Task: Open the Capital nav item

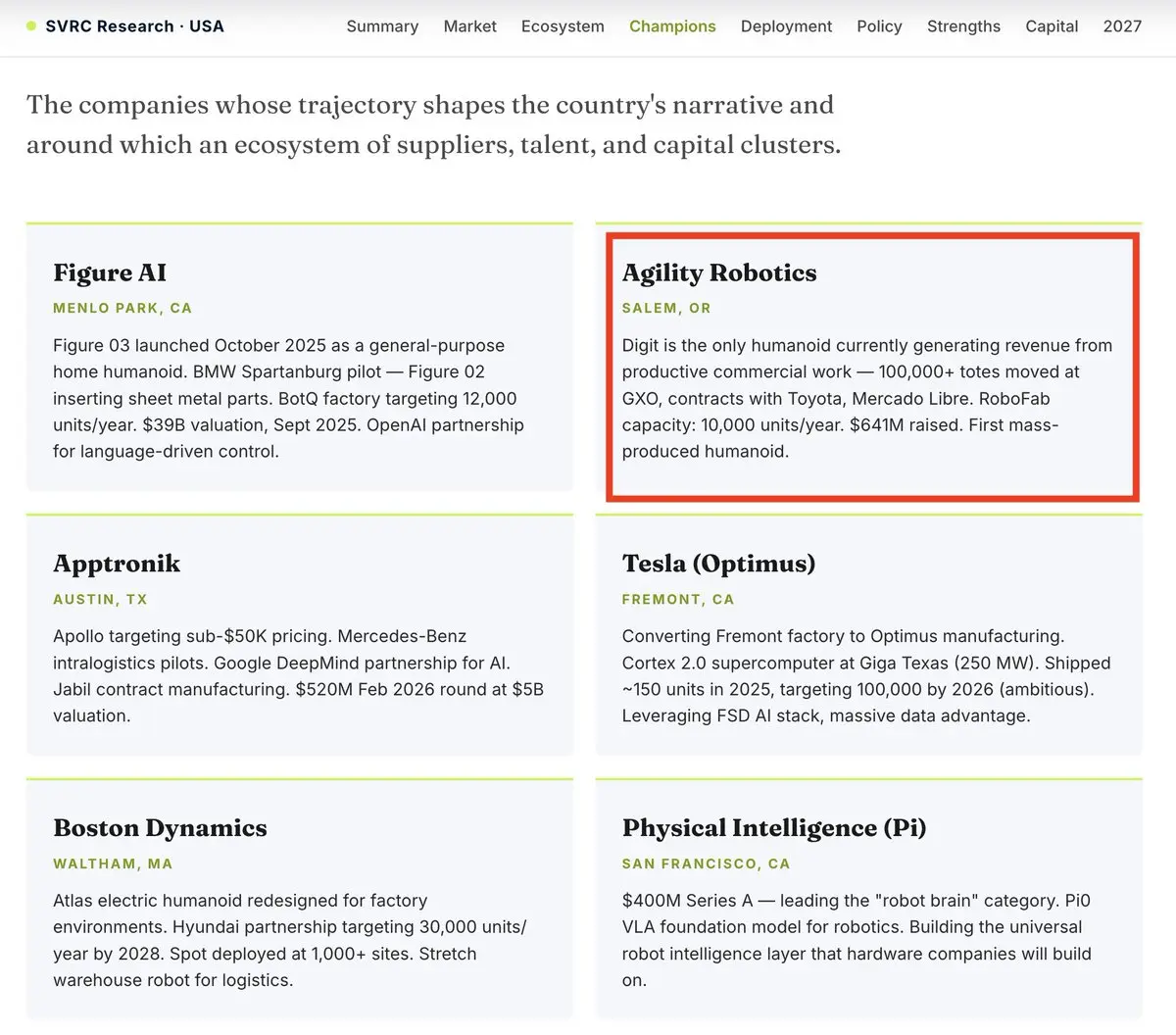Action: coord(1052,26)
